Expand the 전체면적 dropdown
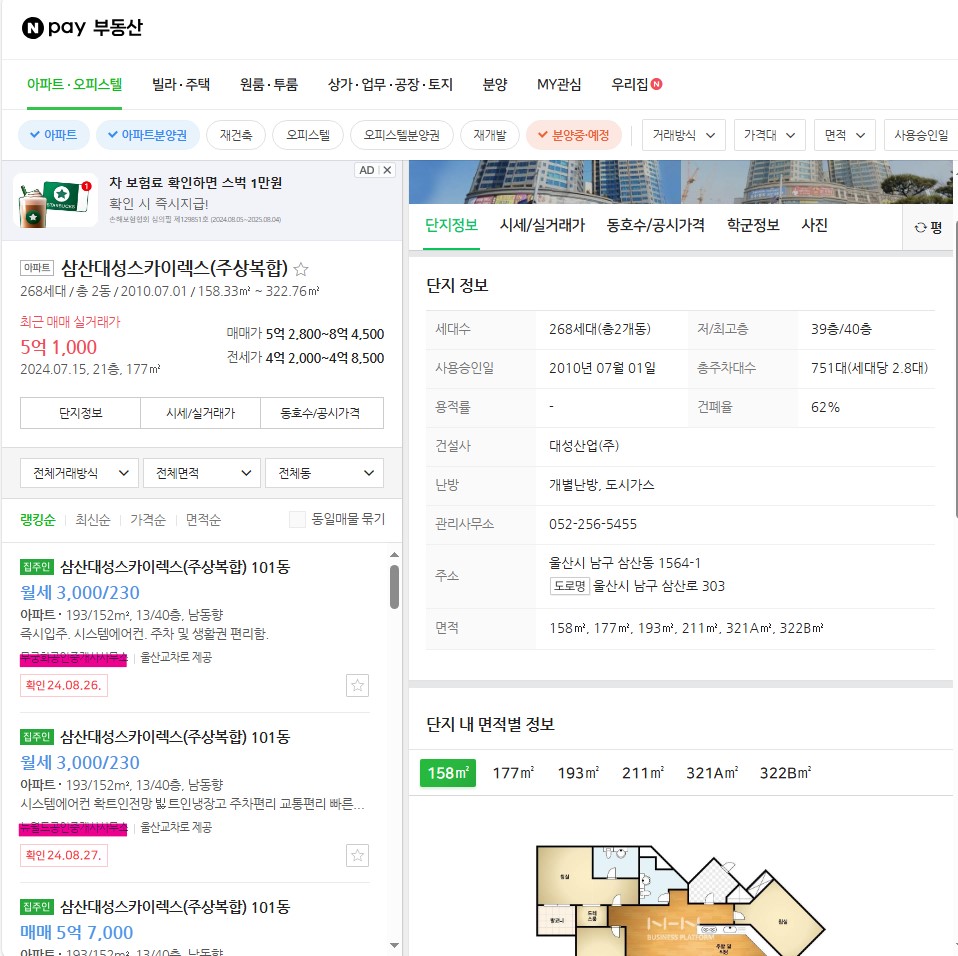 pyautogui.click(x=202, y=473)
